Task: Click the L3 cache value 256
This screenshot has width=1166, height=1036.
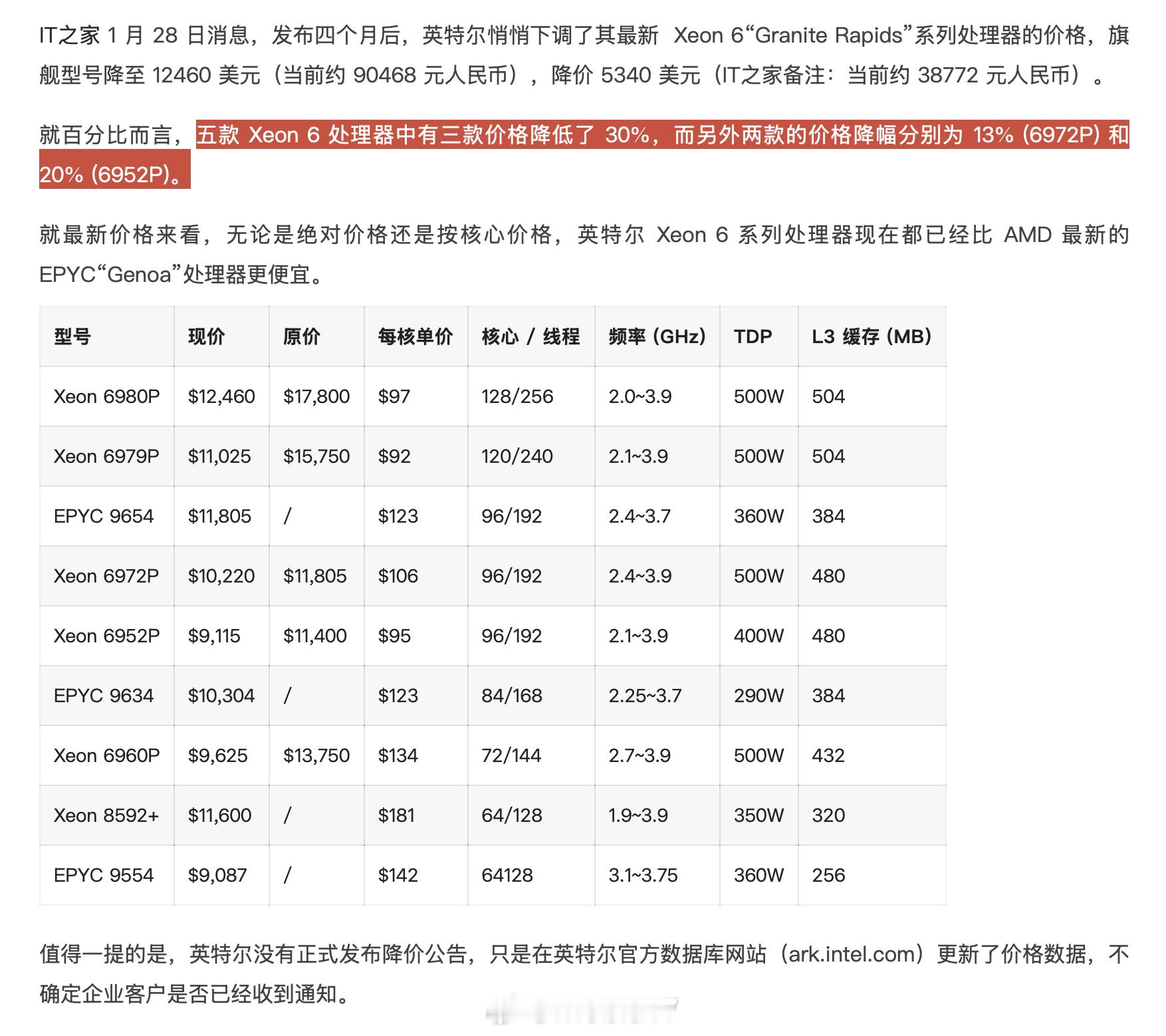Action: tap(828, 875)
